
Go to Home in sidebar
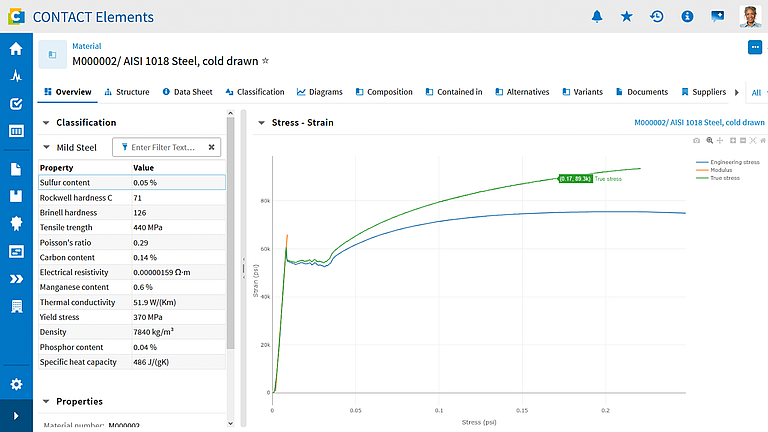tap(16, 48)
